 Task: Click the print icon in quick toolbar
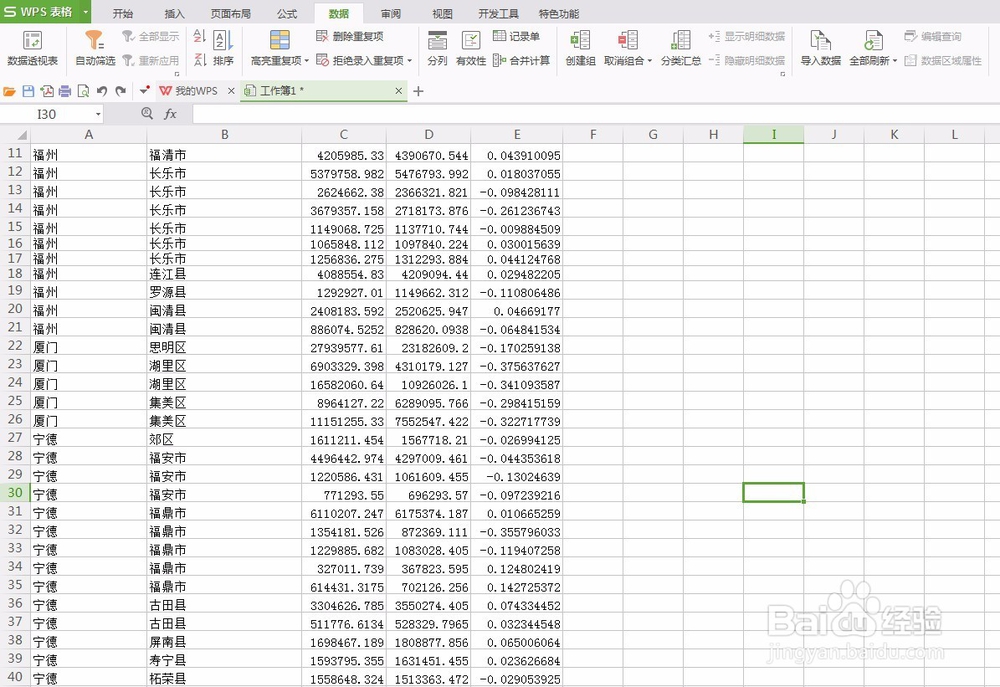[x=64, y=91]
